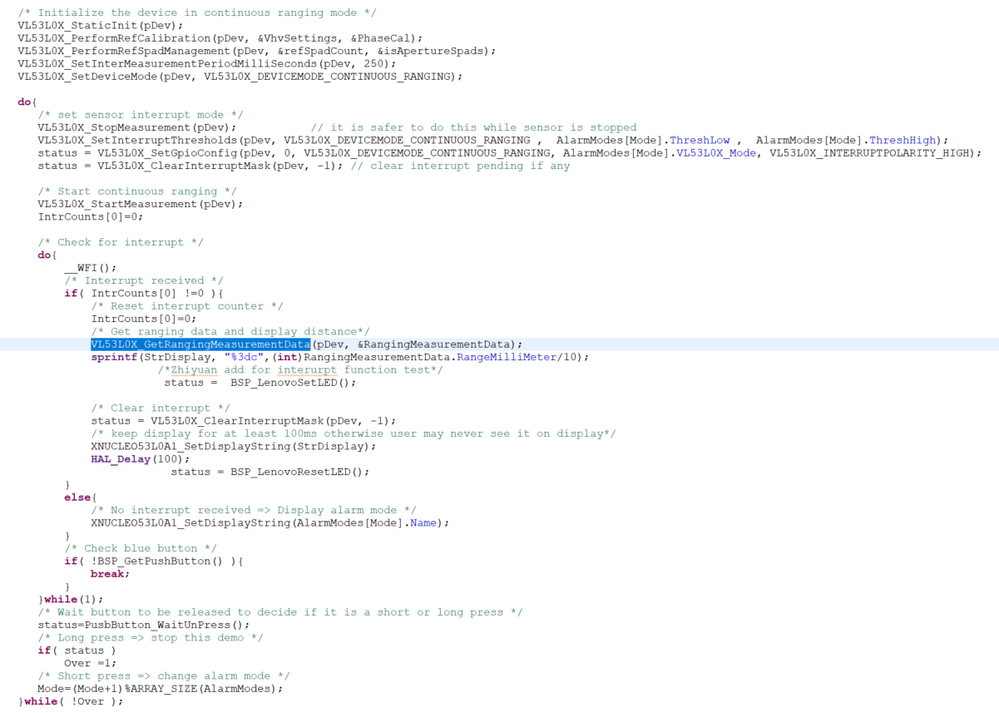
Task: Click the "%3dc" format string
Action: (x=243, y=357)
